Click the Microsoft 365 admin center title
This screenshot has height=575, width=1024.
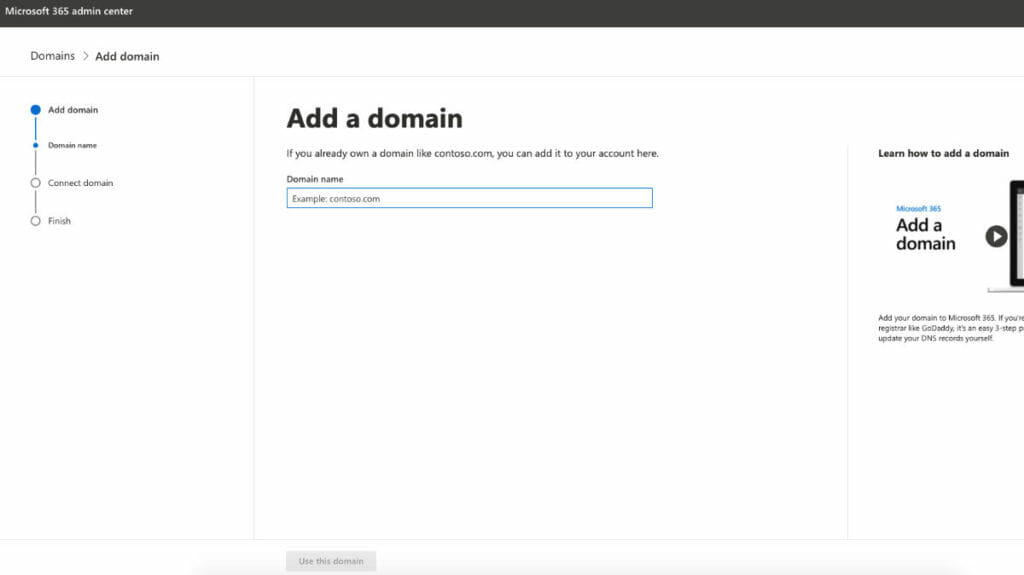pyautogui.click(x=69, y=11)
